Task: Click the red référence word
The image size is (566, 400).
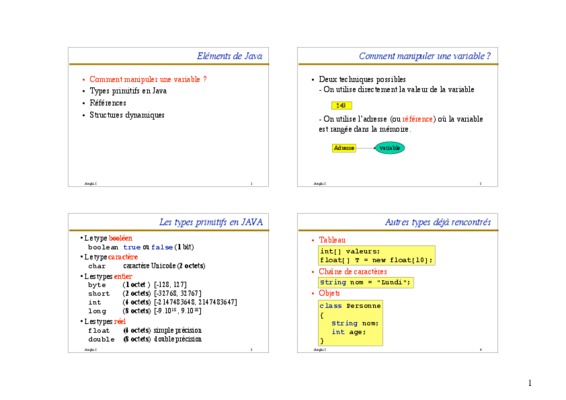Action: (x=417, y=119)
